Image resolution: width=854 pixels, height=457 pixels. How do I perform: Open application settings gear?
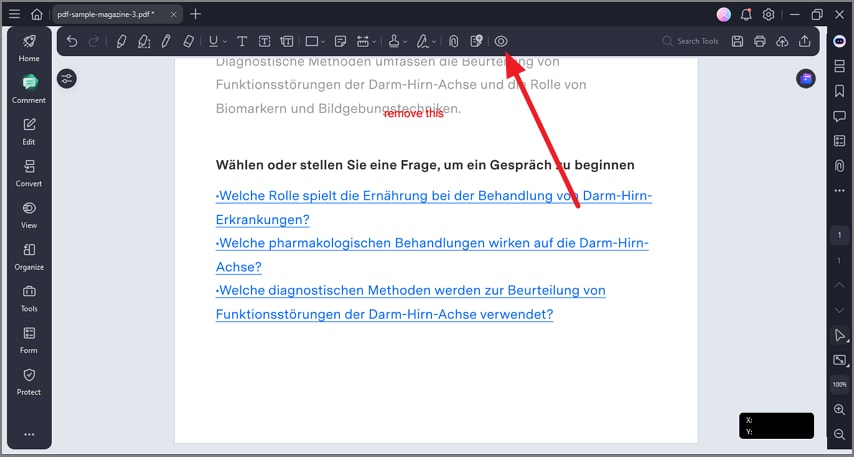[x=768, y=15]
